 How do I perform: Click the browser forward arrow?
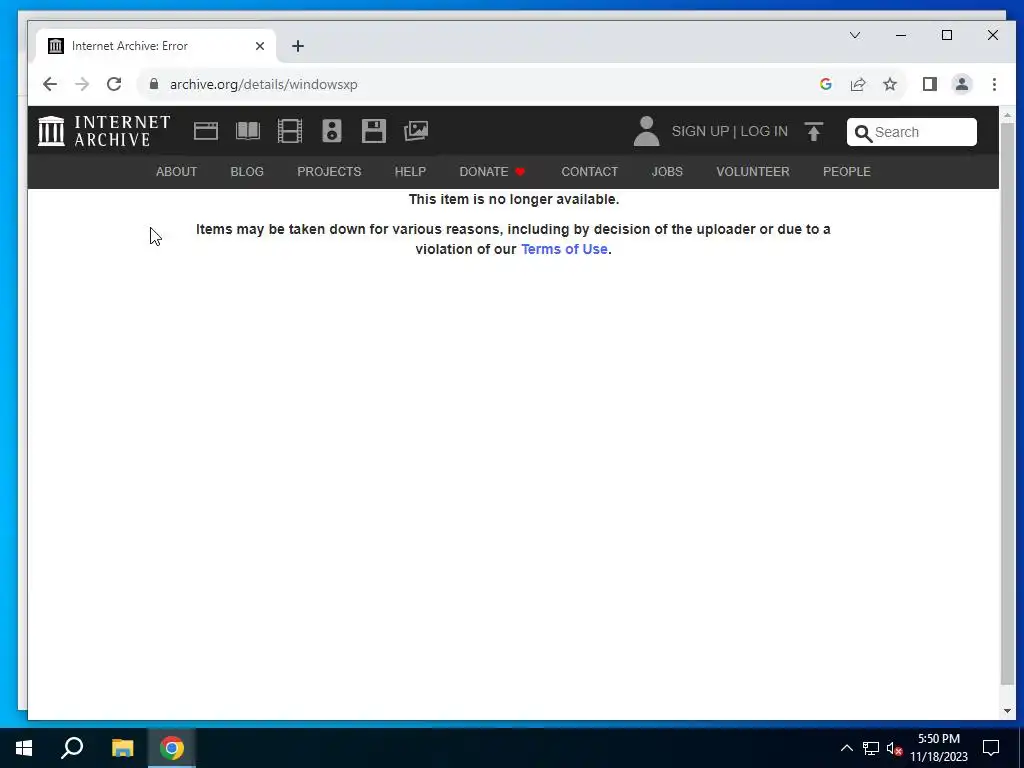click(x=82, y=84)
